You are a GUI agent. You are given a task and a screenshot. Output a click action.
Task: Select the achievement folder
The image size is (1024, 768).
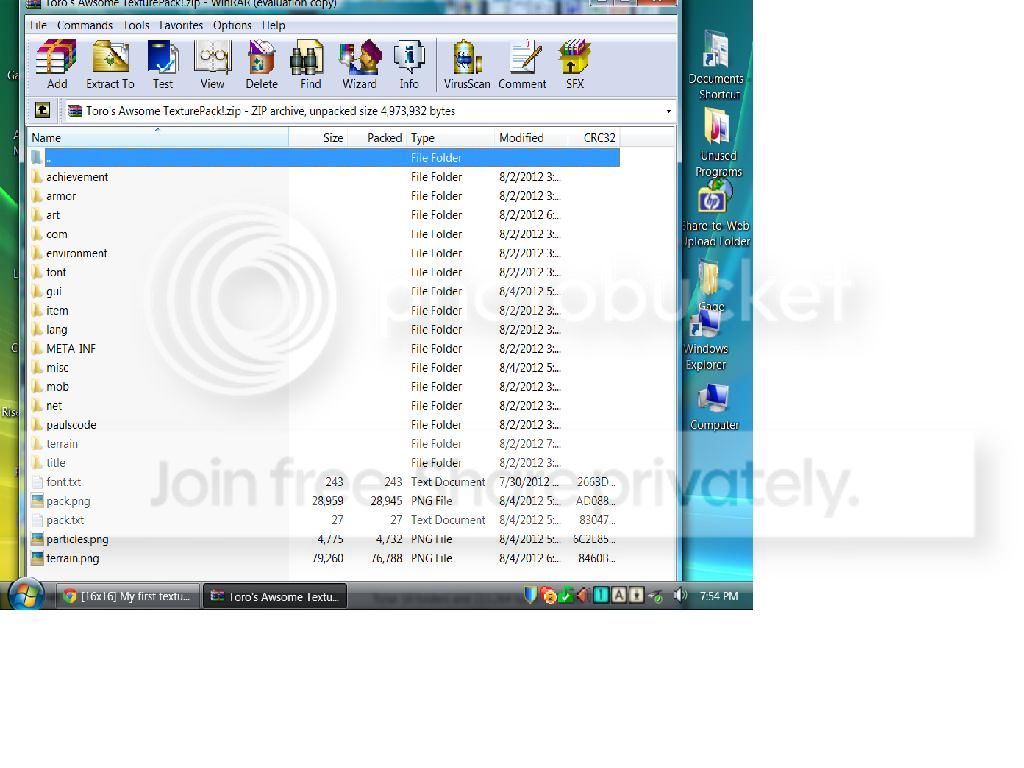(77, 177)
